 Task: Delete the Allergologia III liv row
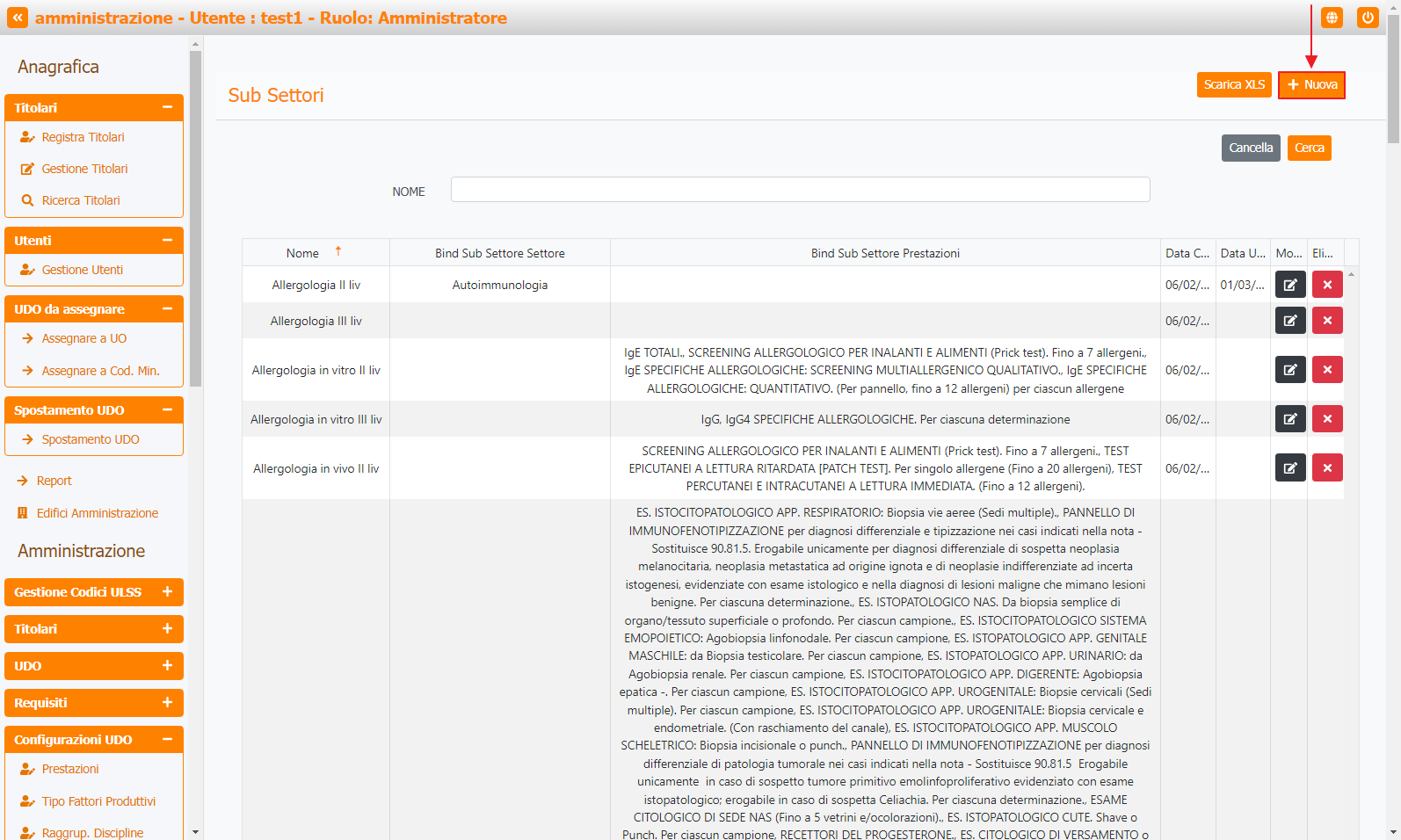1326,321
